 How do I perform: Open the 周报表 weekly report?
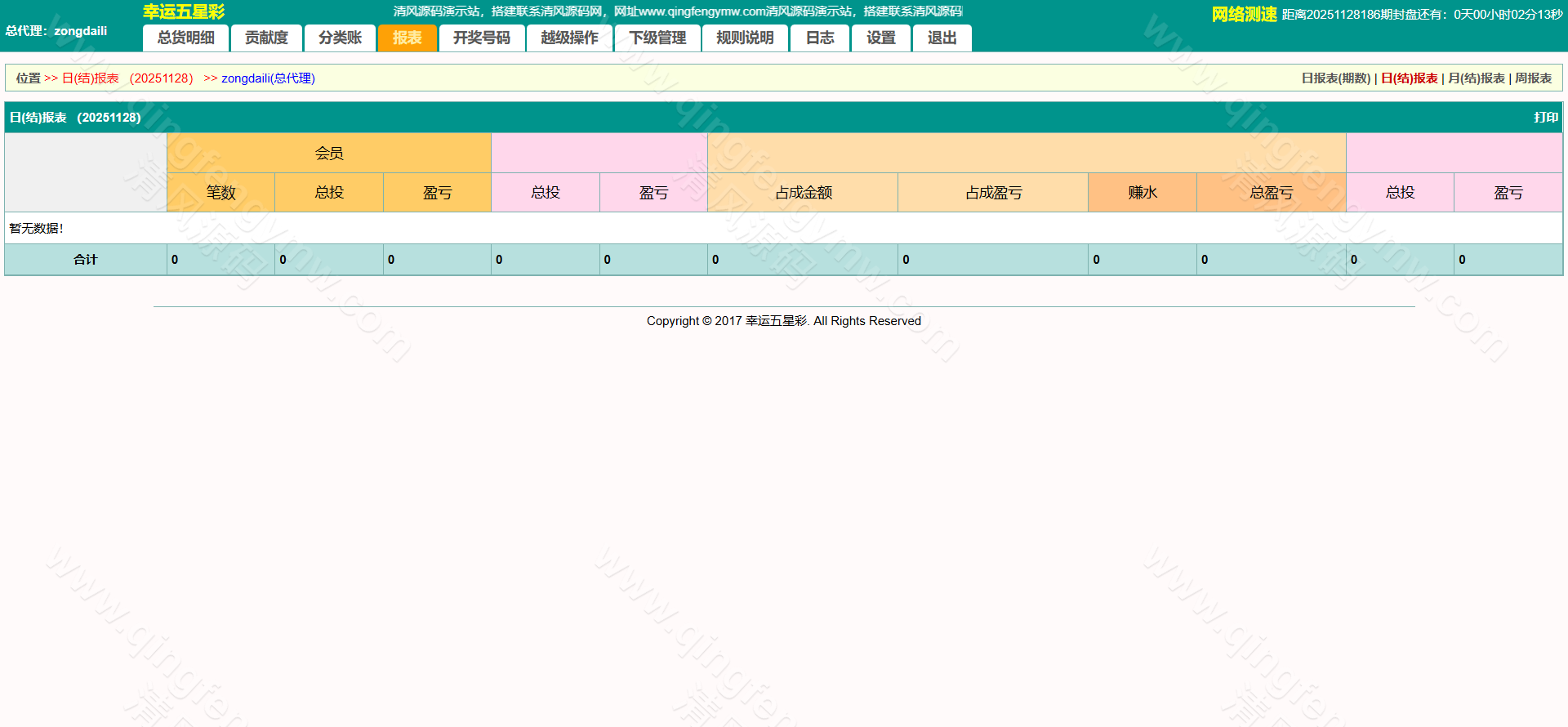coord(1533,78)
